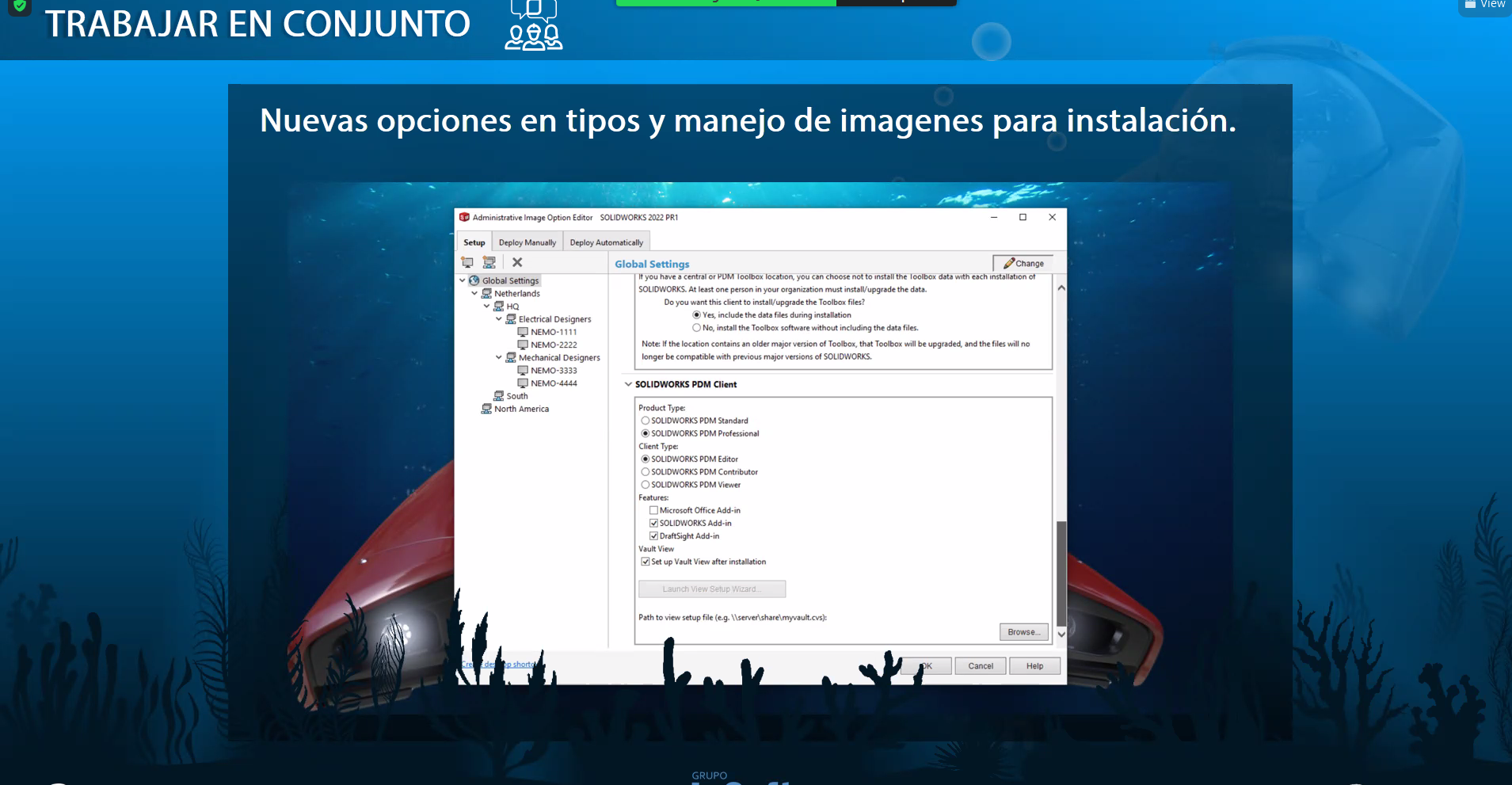Click the NEMO-4444 computer icon
The height and width of the screenshot is (785, 1512).
[x=523, y=383]
